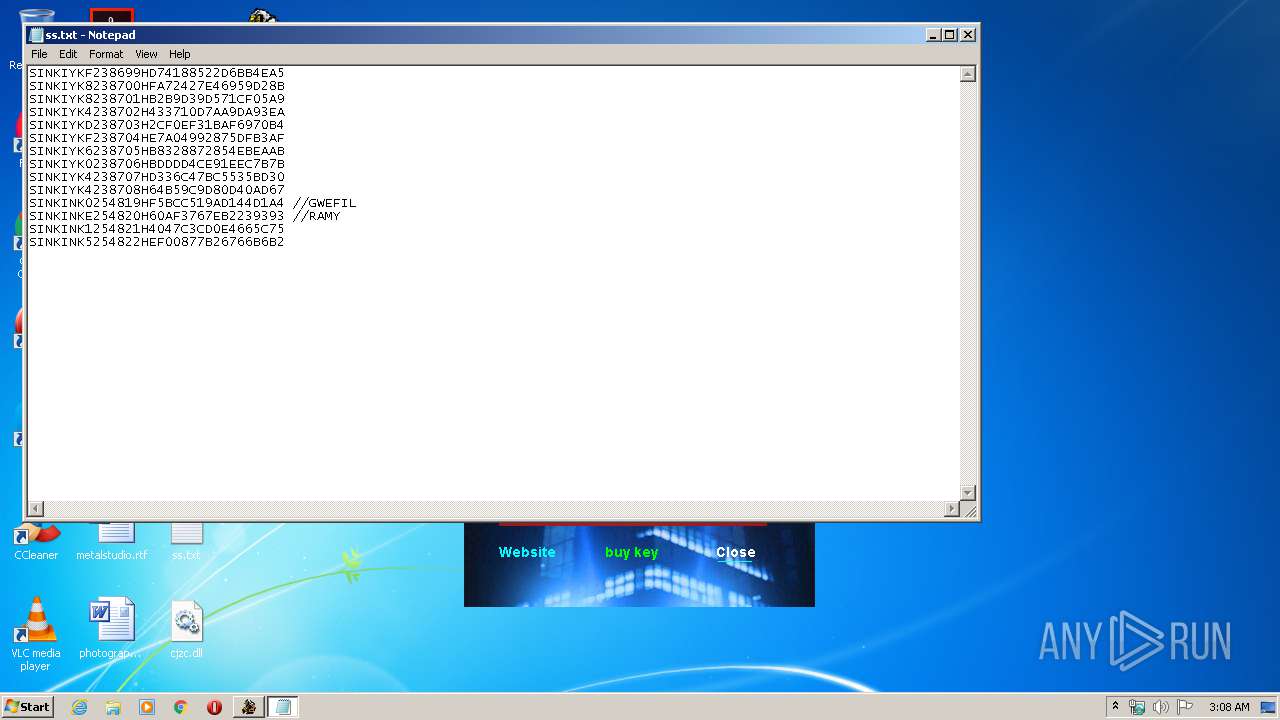Select the VLC media player desktop icon
This screenshot has height=720, width=1280.
tap(36, 634)
